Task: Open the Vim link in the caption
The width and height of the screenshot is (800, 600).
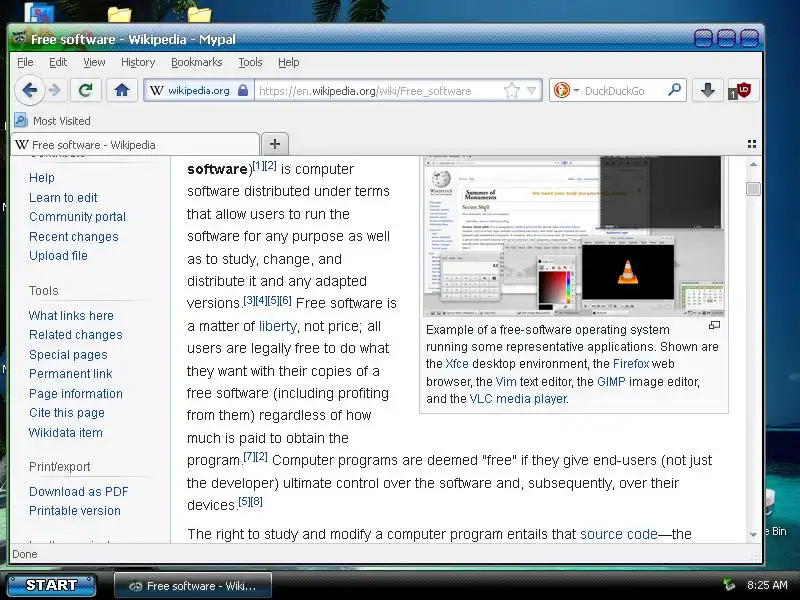Action: (x=506, y=382)
